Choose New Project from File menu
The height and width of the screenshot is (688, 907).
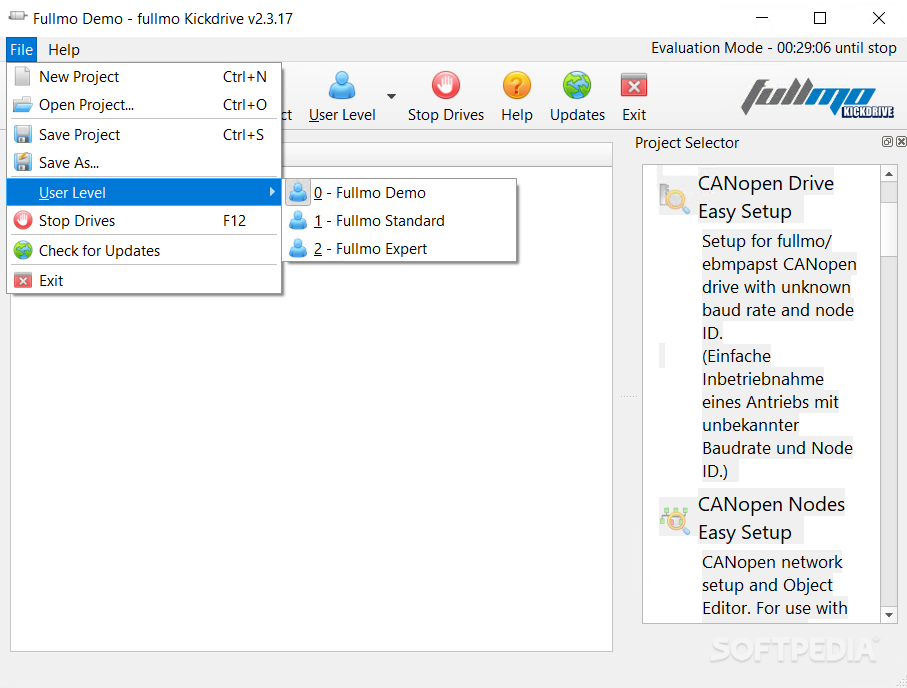point(143,76)
